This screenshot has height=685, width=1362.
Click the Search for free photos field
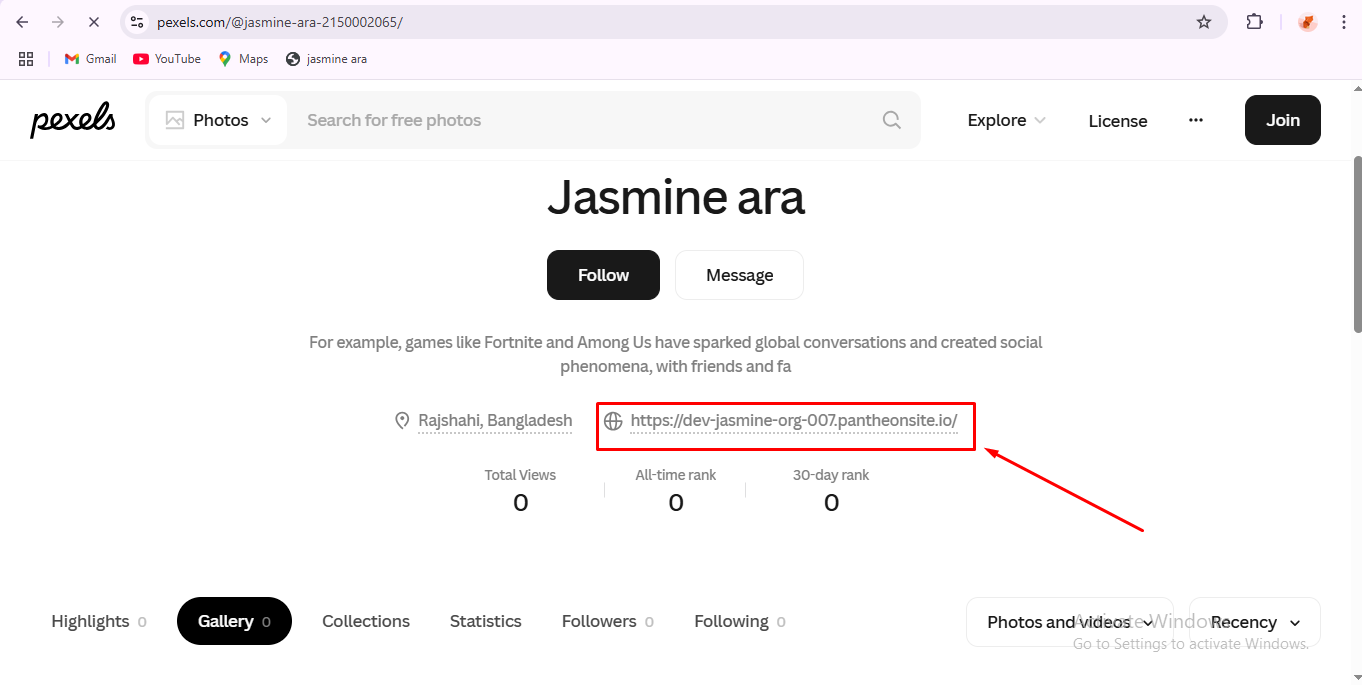point(580,120)
